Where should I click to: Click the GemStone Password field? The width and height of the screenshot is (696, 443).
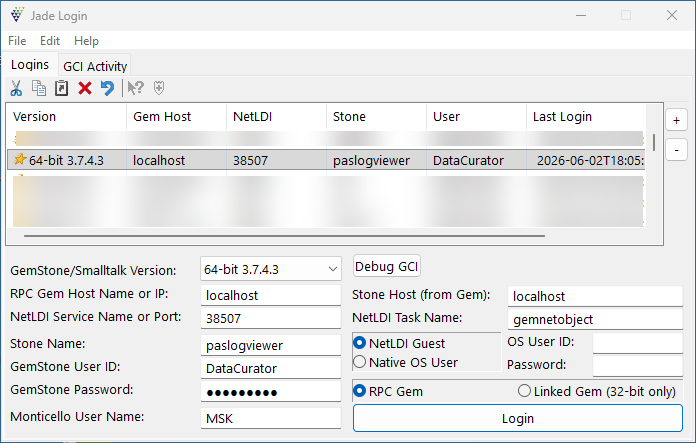270,392
